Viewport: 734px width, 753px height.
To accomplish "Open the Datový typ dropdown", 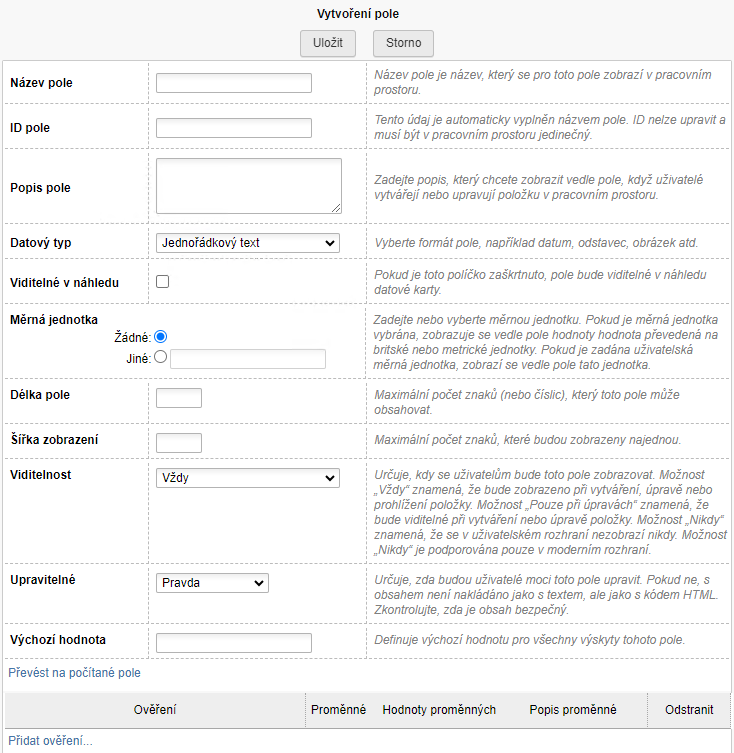I will [x=248, y=243].
